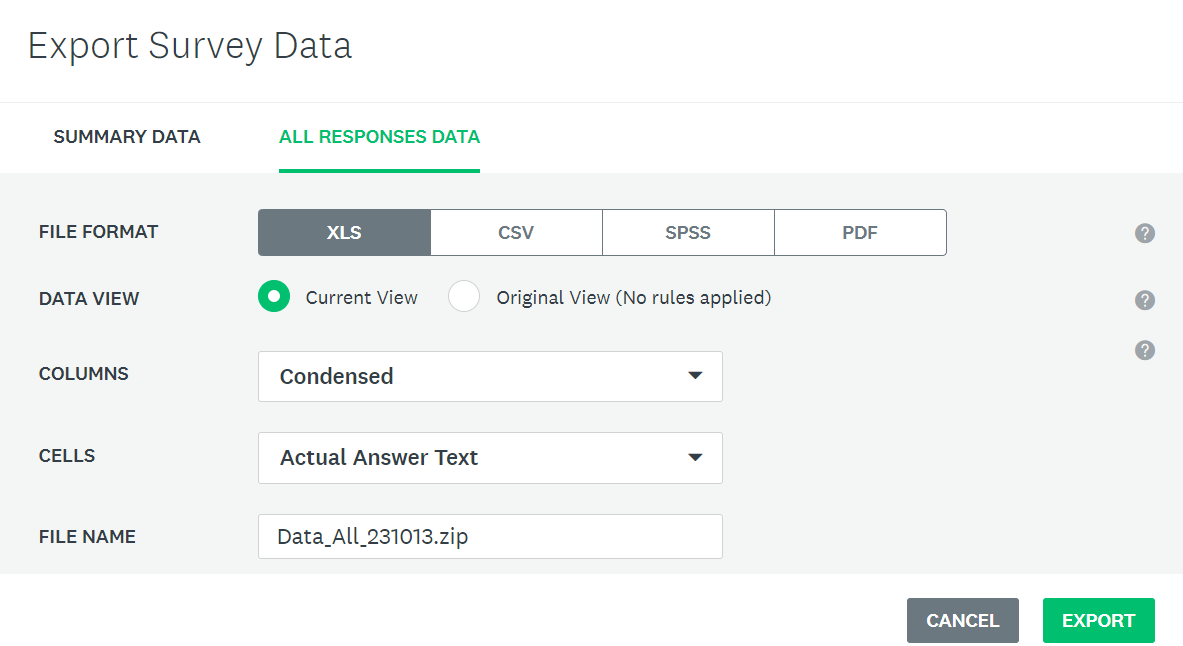This screenshot has height=646, width=1183.
Task: Open help icon for Data View
Action: coord(1145,300)
